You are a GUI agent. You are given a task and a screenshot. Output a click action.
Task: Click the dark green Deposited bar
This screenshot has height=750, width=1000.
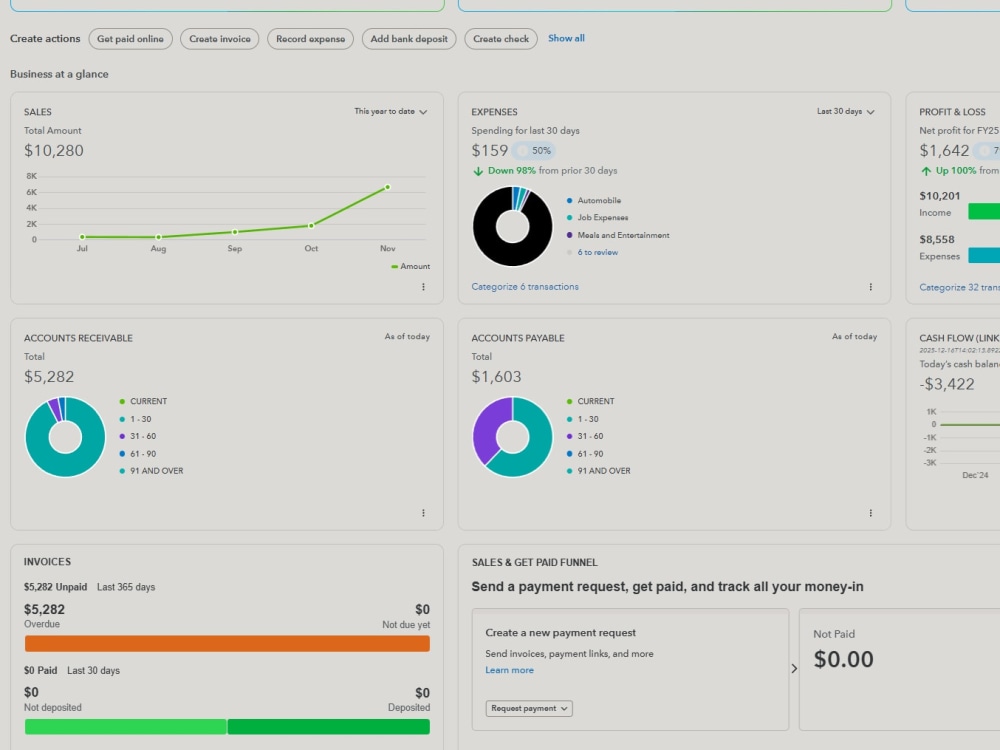[328, 727]
